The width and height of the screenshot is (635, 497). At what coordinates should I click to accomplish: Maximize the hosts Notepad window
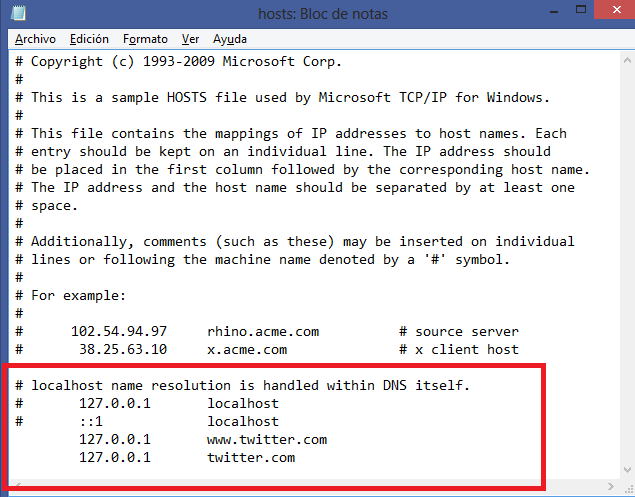(581, 10)
